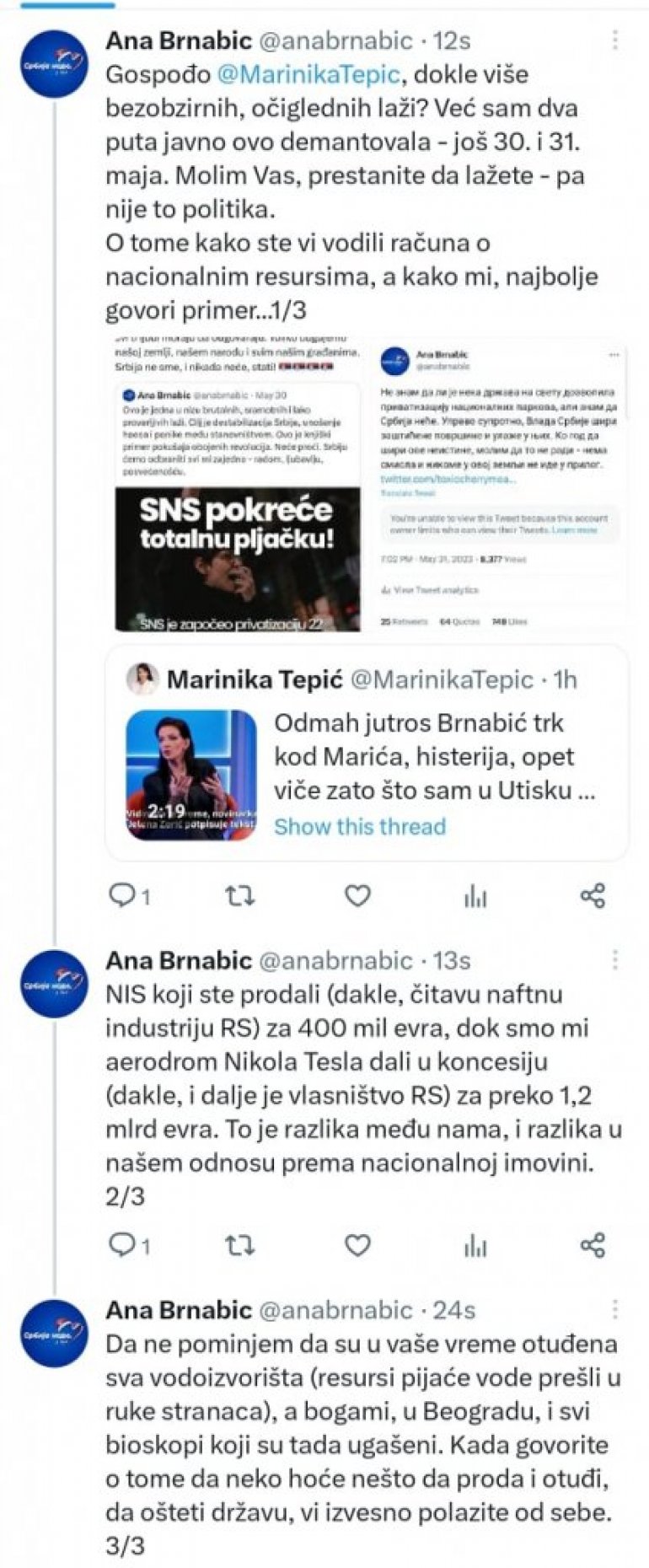Open Ana Brnabic's avatar on first tweet
The image size is (649, 1568).
point(55,63)
